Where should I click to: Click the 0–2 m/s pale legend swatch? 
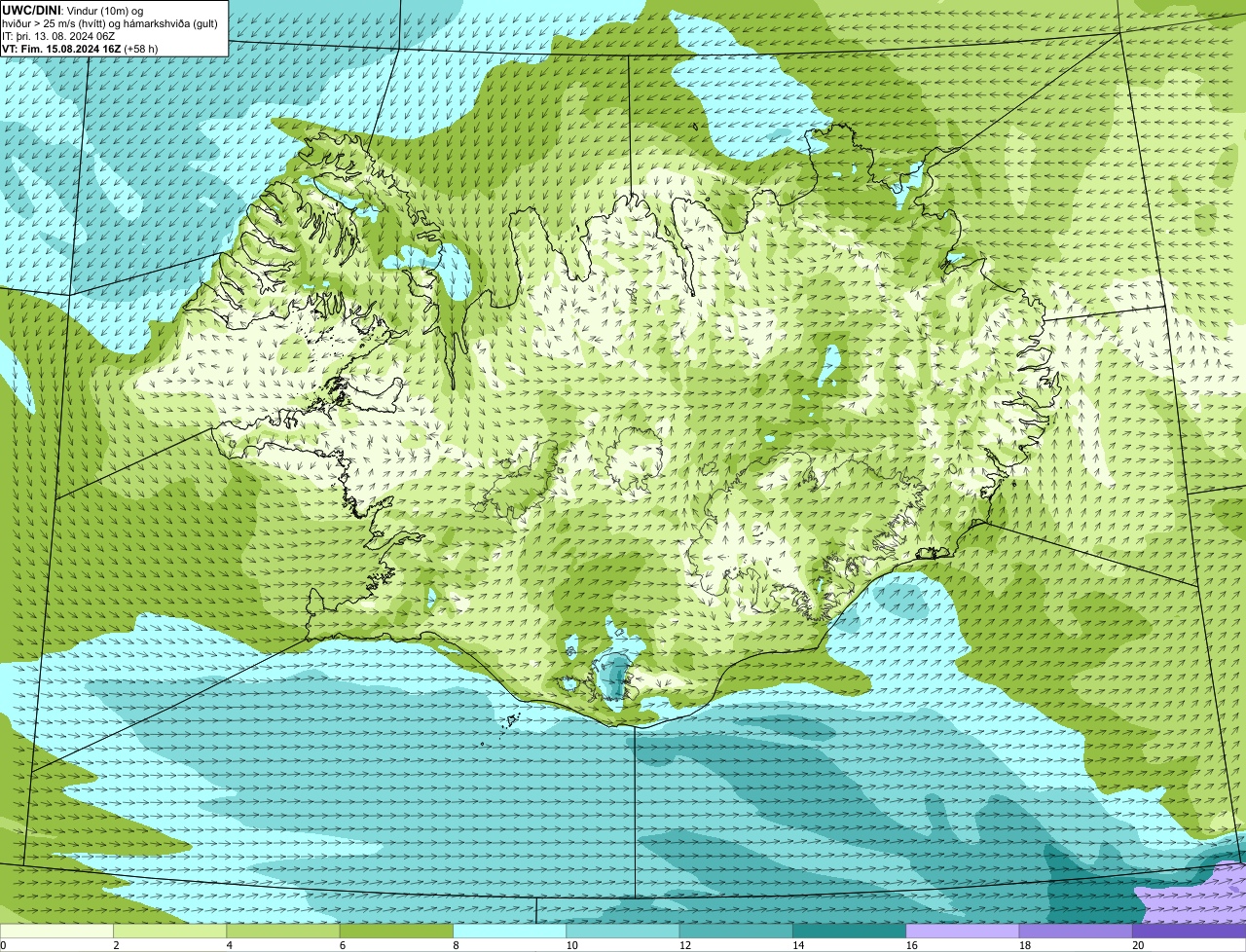56,932
